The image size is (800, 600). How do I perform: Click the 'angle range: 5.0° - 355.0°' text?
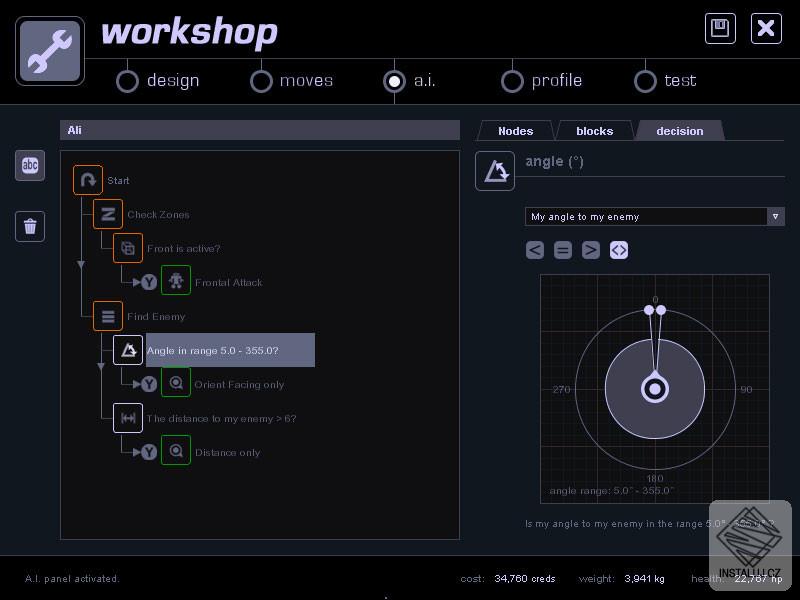[612, 490]
